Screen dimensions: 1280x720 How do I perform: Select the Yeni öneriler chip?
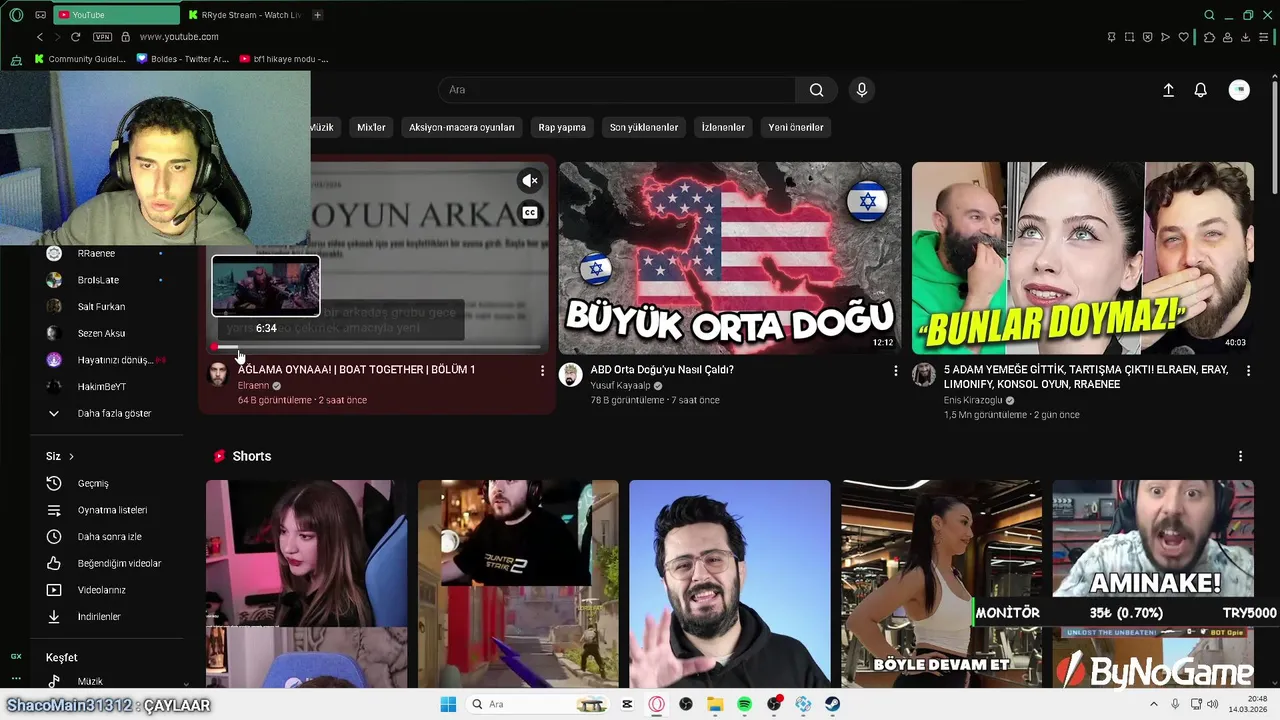796,127
